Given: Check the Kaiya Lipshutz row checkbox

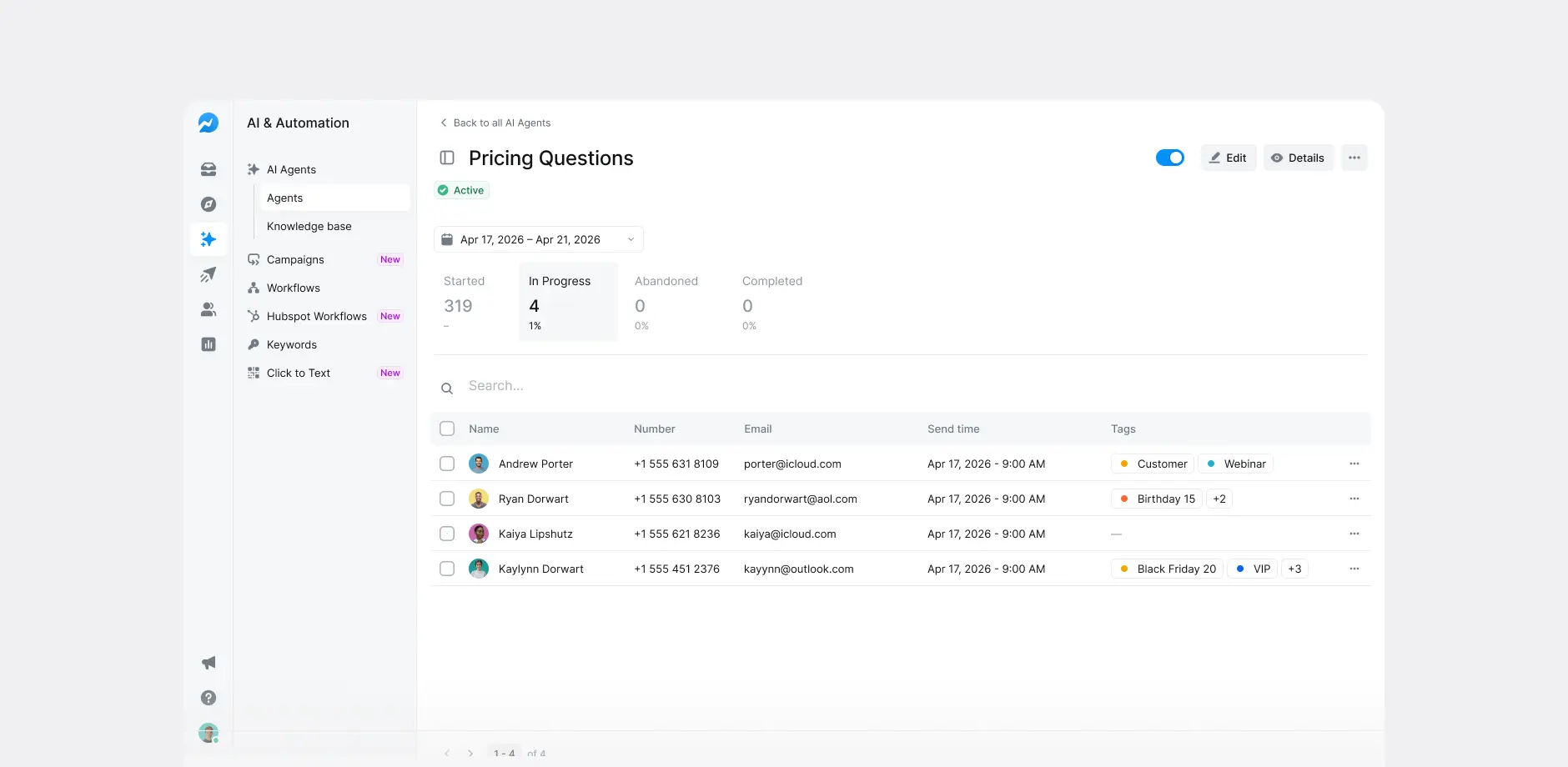Looking at the screenshot, I should tap(447, 534).
